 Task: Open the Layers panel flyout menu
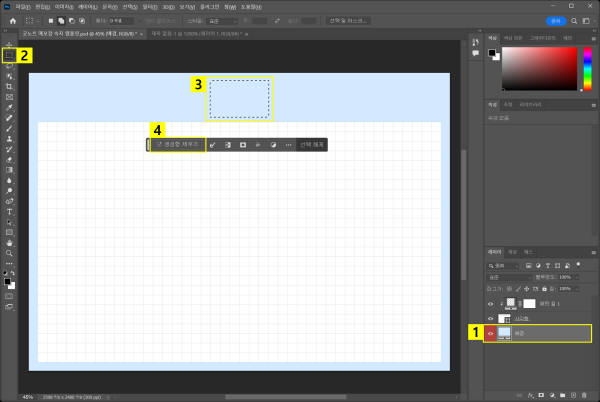[593, 252]
